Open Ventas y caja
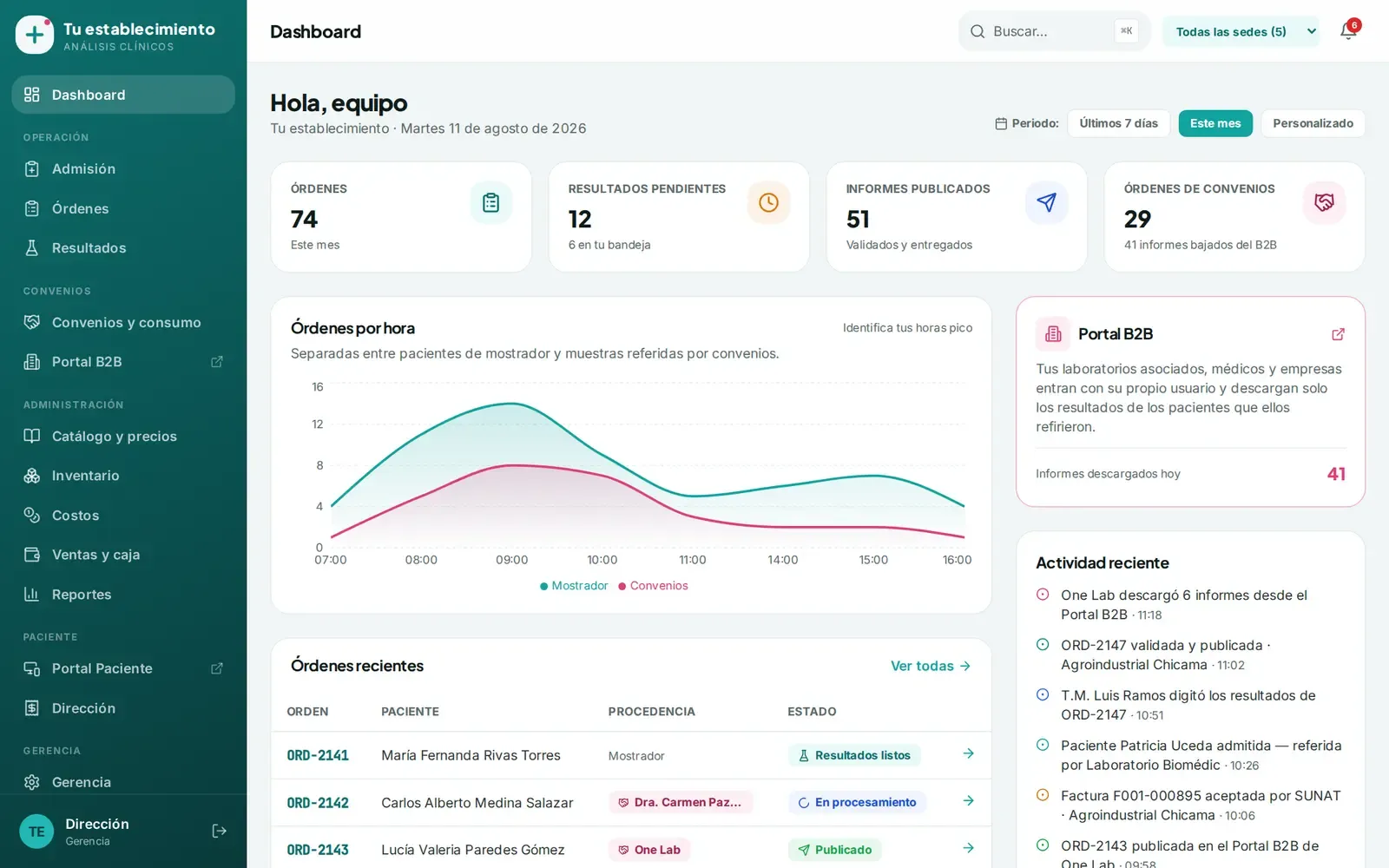 (x=123, y=555)
